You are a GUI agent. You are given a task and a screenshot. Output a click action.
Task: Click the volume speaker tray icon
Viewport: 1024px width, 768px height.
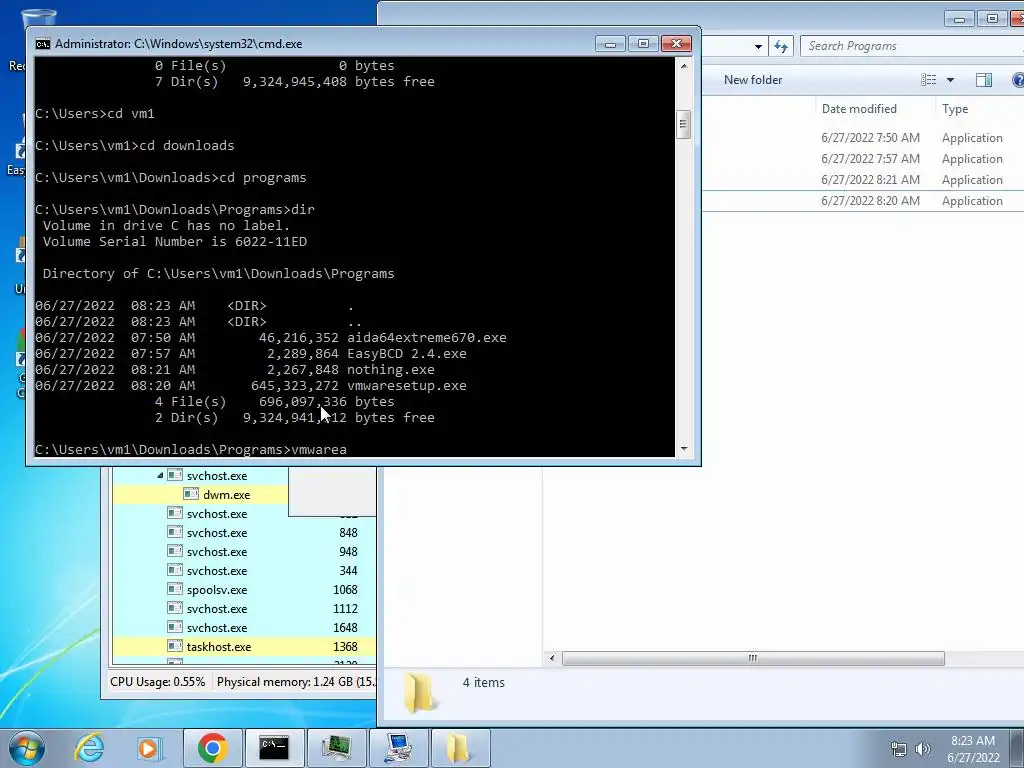(922, 749)
